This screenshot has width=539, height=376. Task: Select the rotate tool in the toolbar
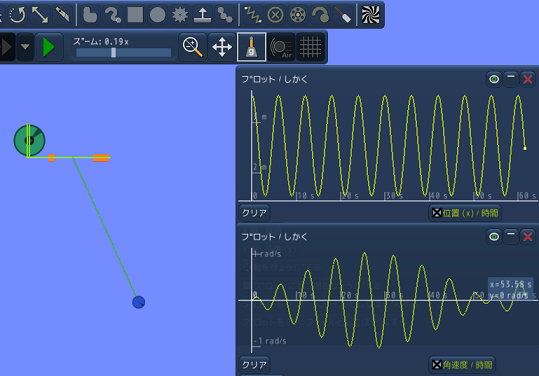coord(17,15)
